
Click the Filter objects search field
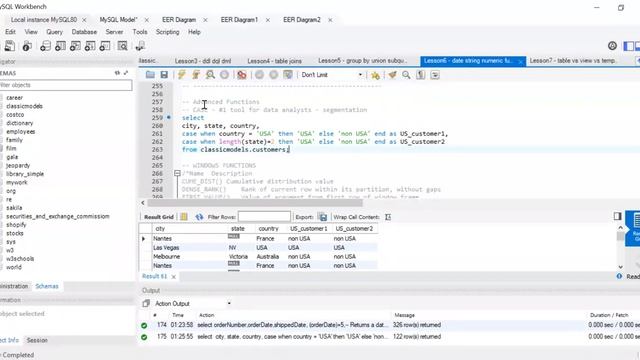(65, 85)
